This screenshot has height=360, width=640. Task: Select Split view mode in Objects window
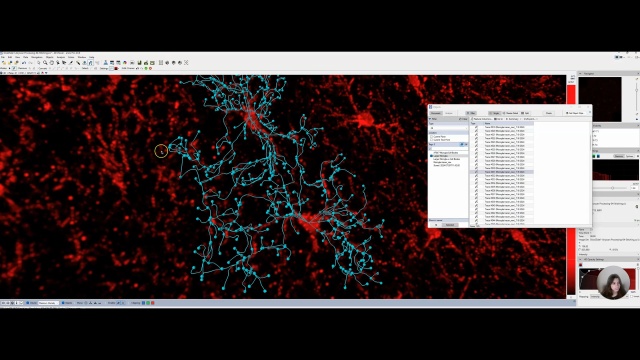pyautogui.click(x=525, y=113)
